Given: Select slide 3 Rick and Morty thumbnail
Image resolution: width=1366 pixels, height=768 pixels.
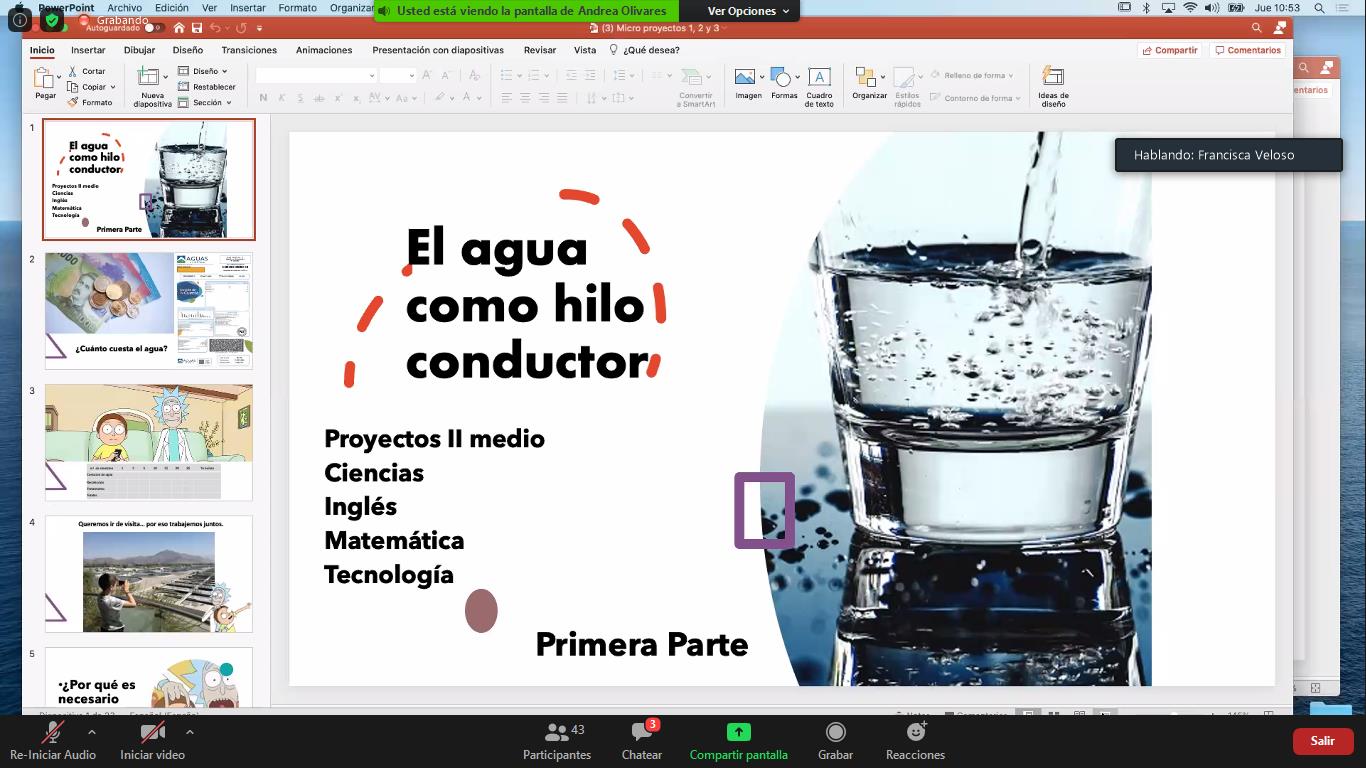Looking at the screenshot, I should (x=149, y=442).
